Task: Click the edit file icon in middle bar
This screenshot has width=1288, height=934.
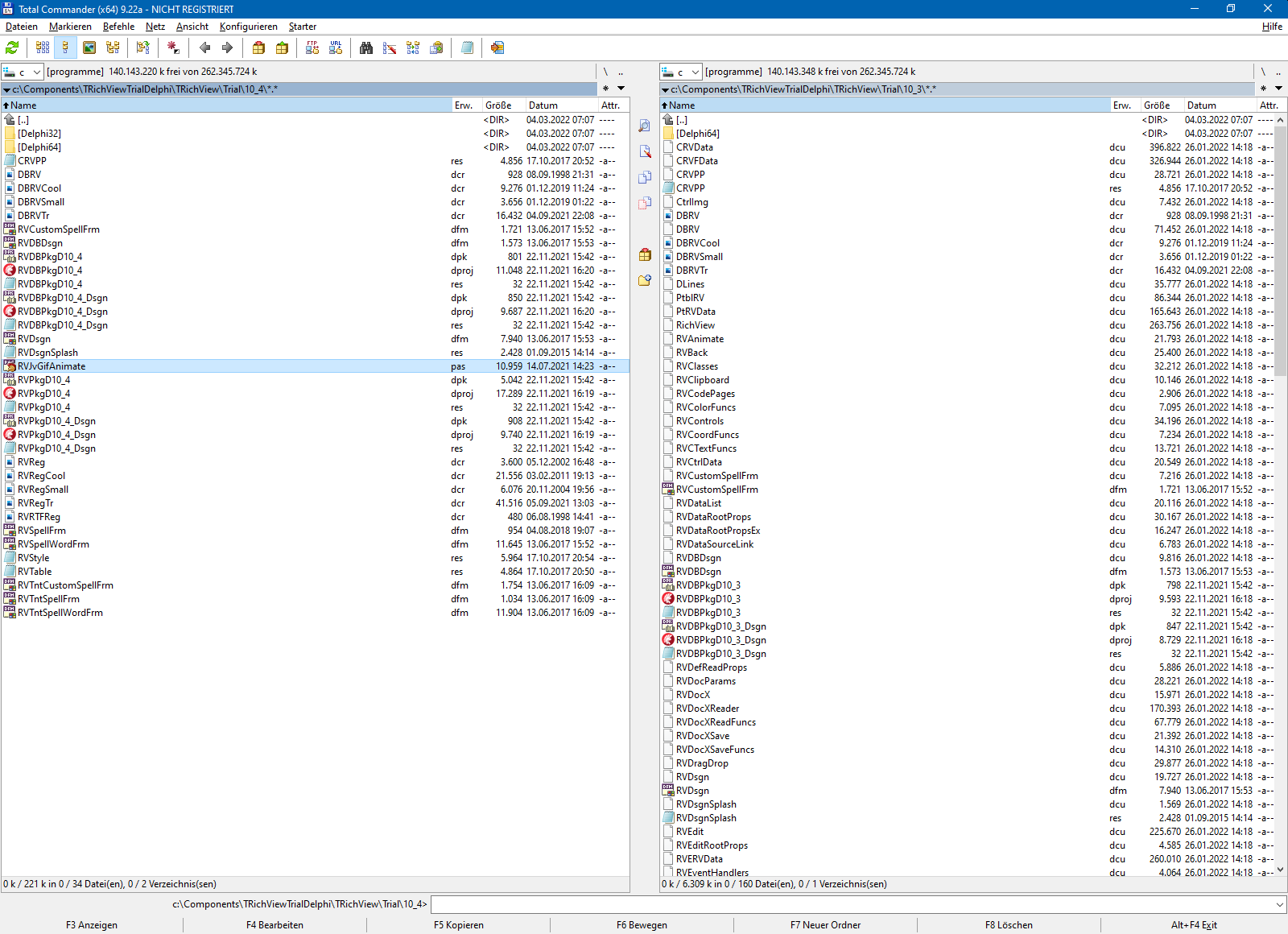Action: (645, 151)
